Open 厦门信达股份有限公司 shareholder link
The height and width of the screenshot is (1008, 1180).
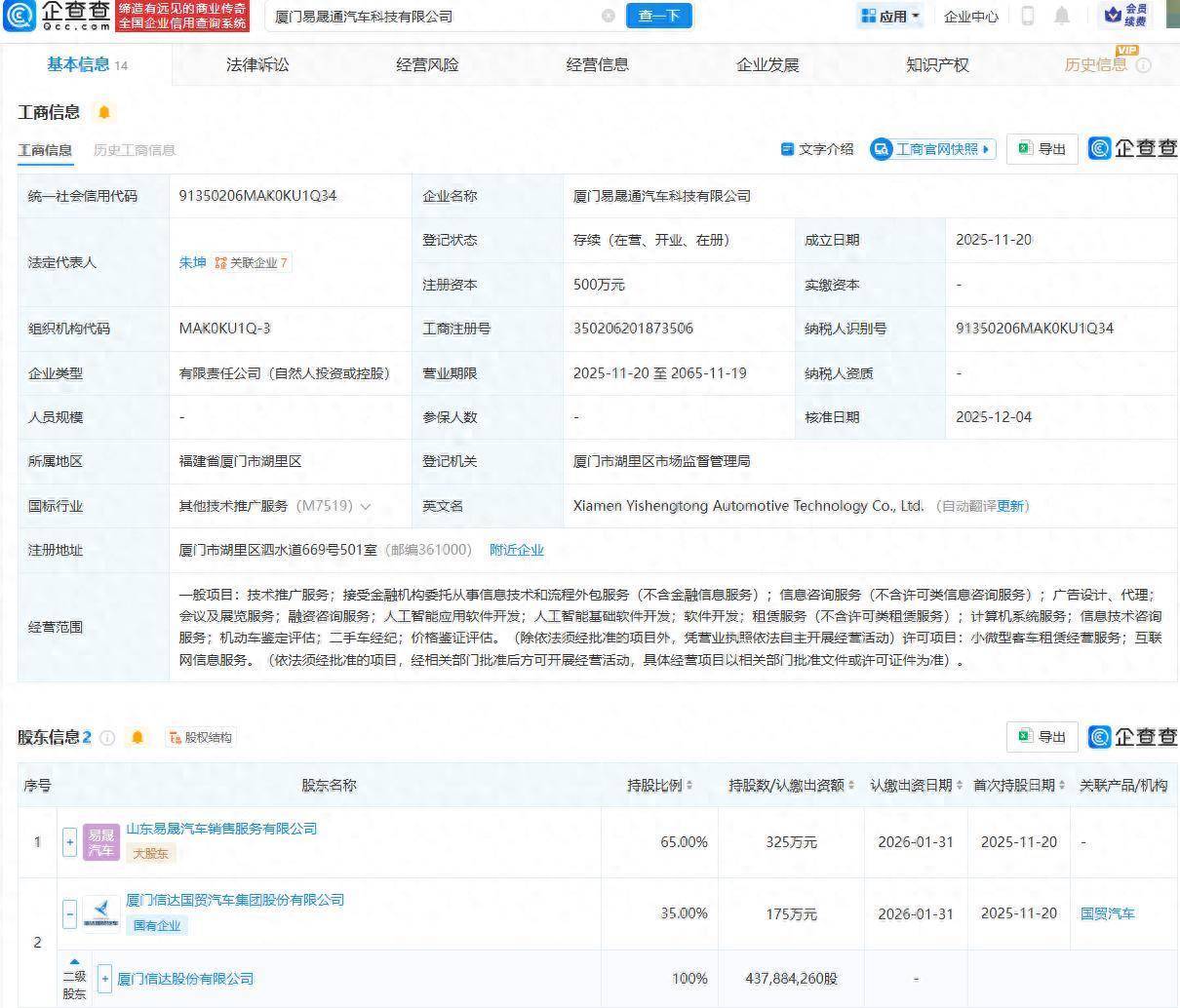click(184, 979)
